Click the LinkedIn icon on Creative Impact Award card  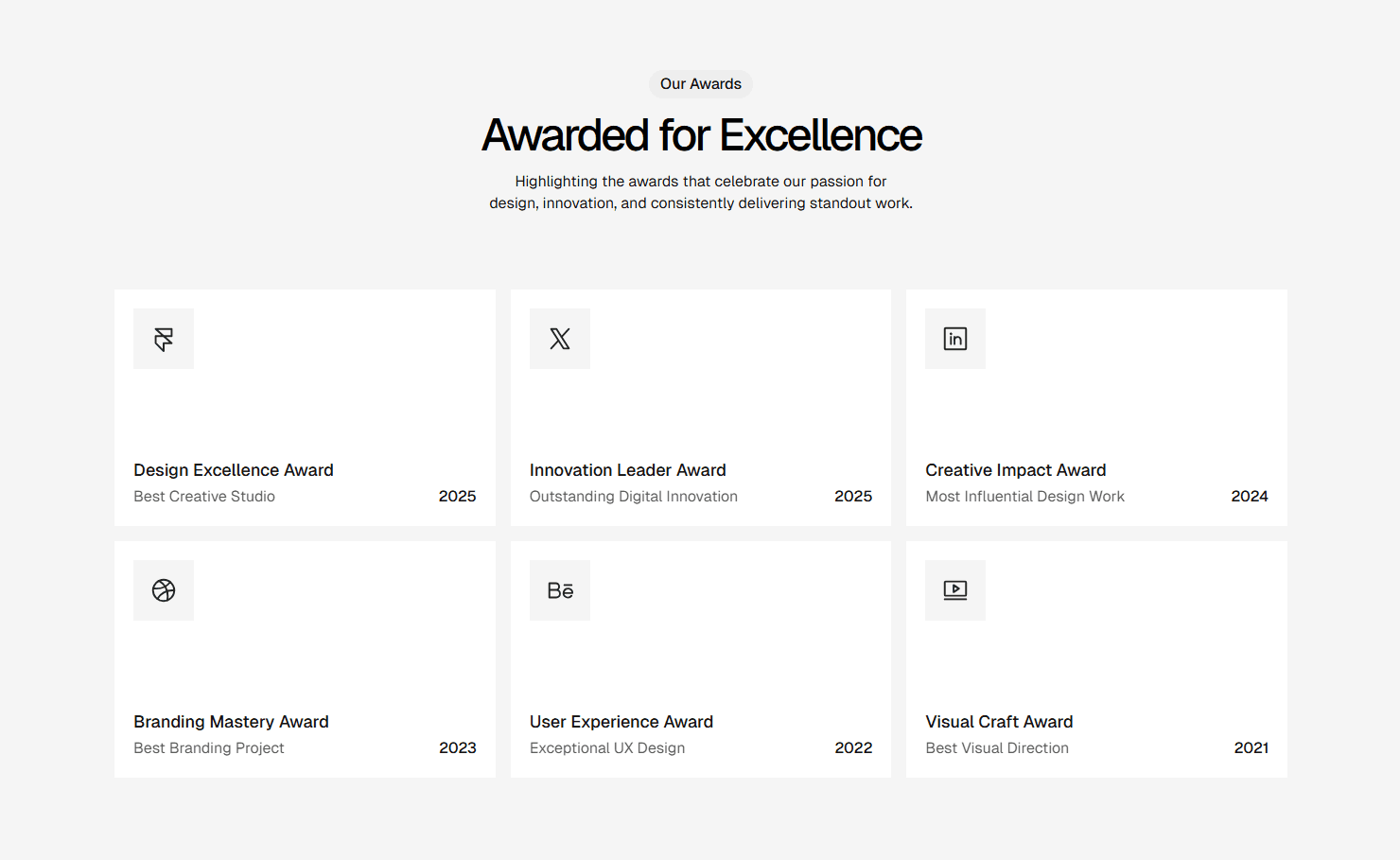954,338
